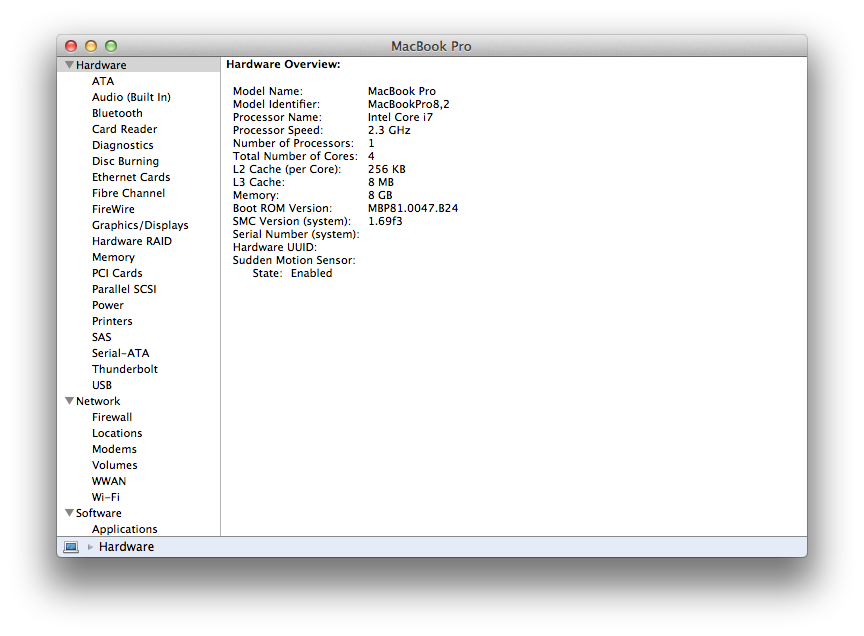The height and width of the screenshot is (636, 864).
Task: Click SMC version value 1.69f3
Action: point(385,221)
